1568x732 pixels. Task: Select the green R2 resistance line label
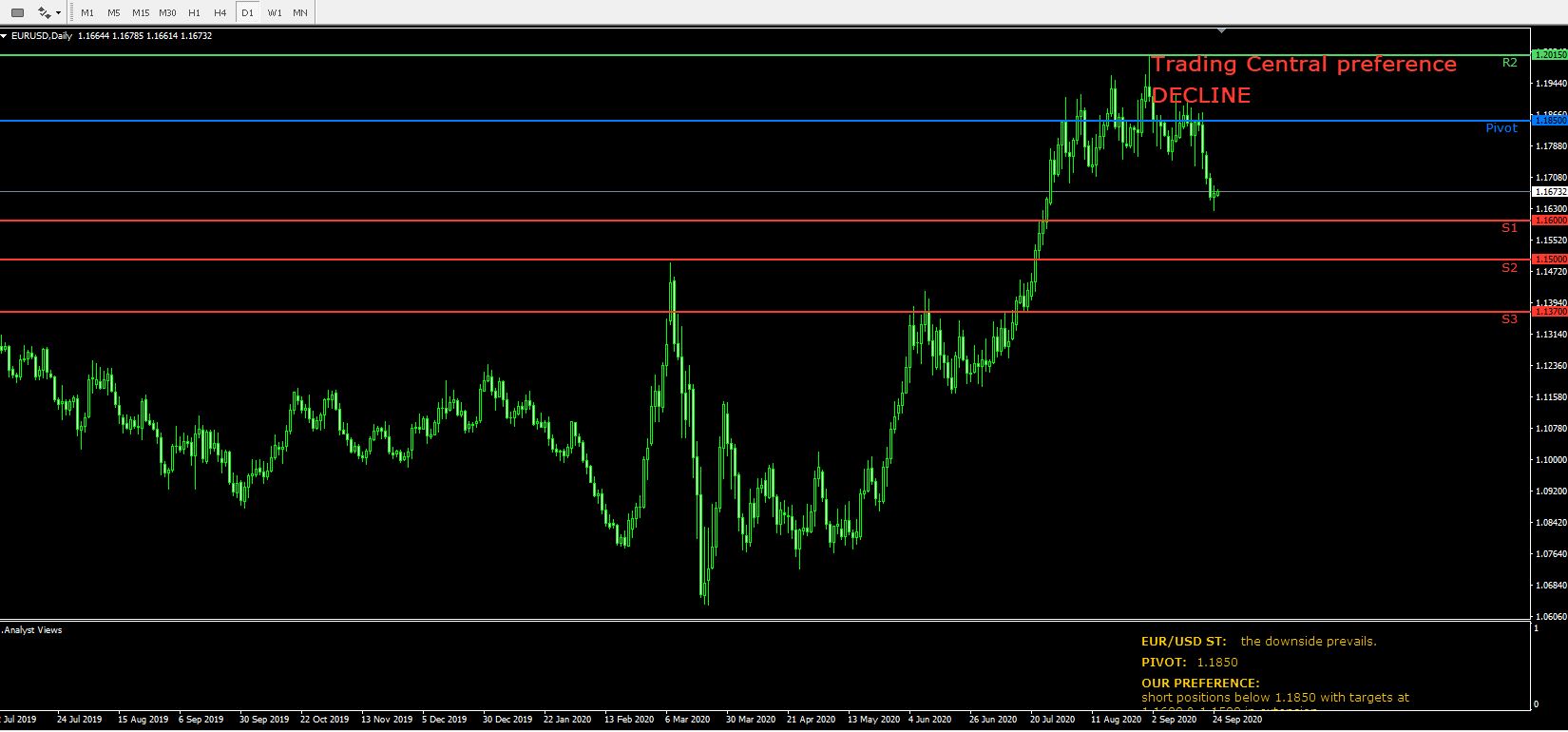click(x=1509, y=63)
